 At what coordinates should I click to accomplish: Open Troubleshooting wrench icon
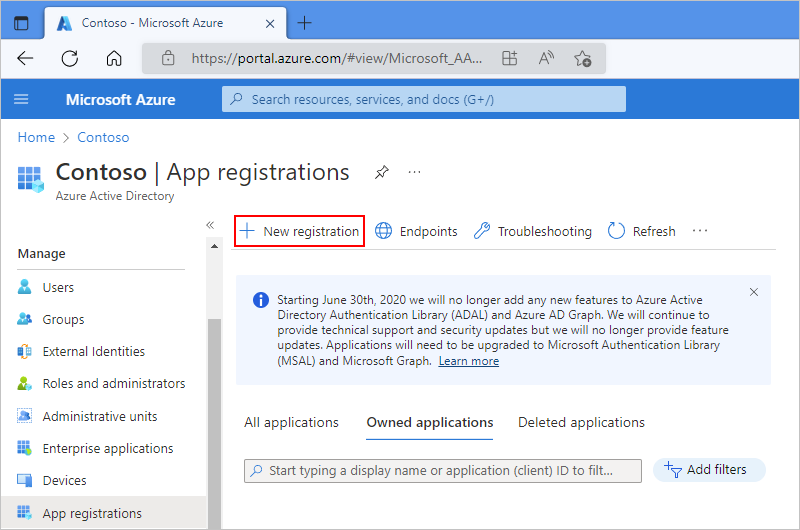click(482, 231)
